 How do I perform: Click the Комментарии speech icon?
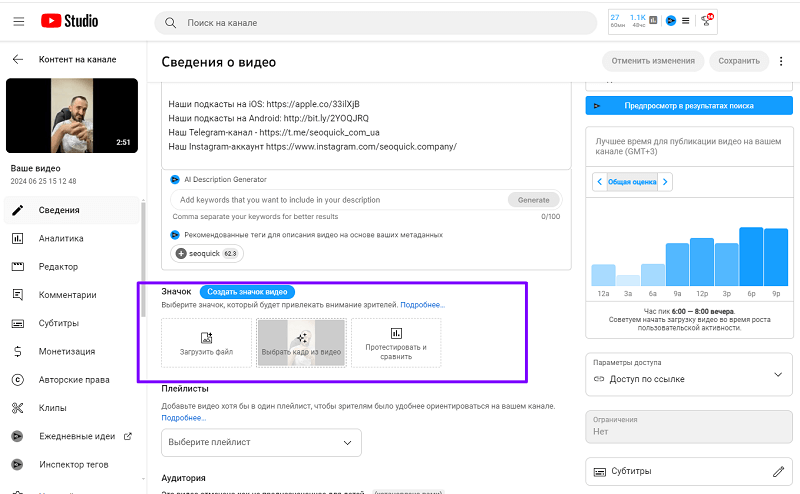(x=18, y=294)
